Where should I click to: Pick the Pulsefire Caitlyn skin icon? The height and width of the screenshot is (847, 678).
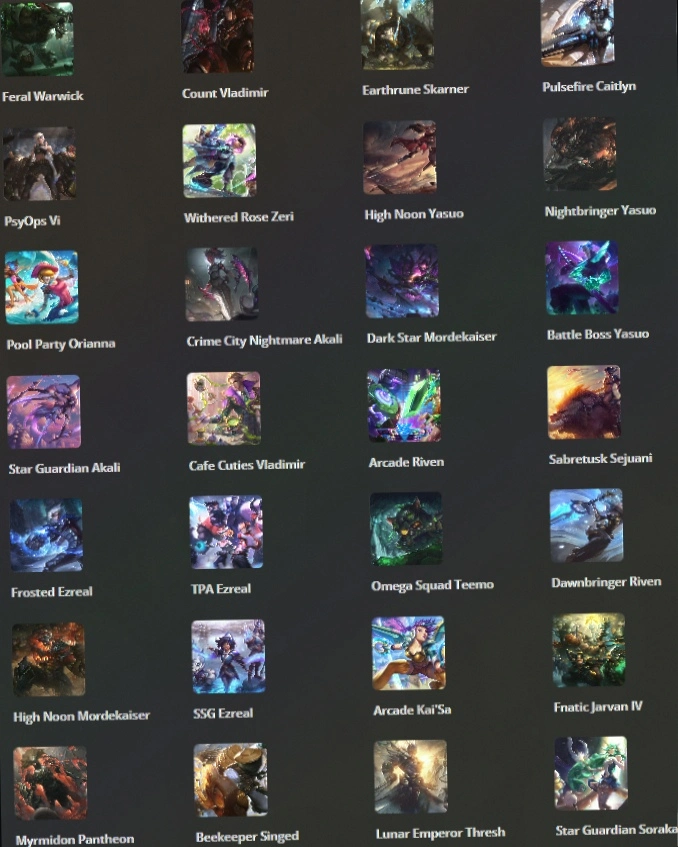578,31
